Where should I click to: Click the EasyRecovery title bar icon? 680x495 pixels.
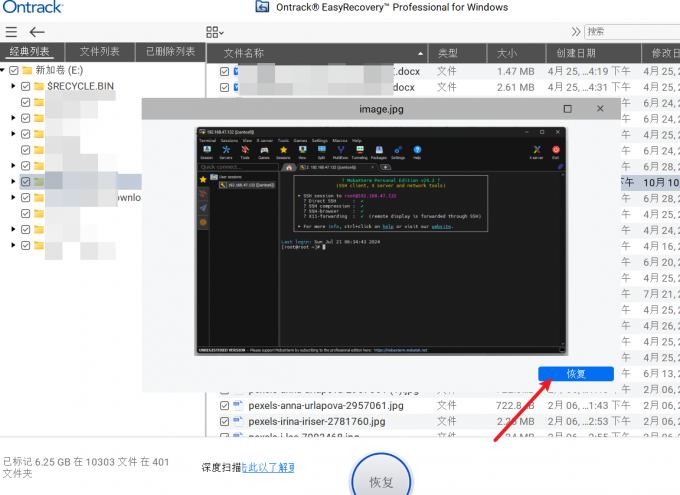(262, 7)
